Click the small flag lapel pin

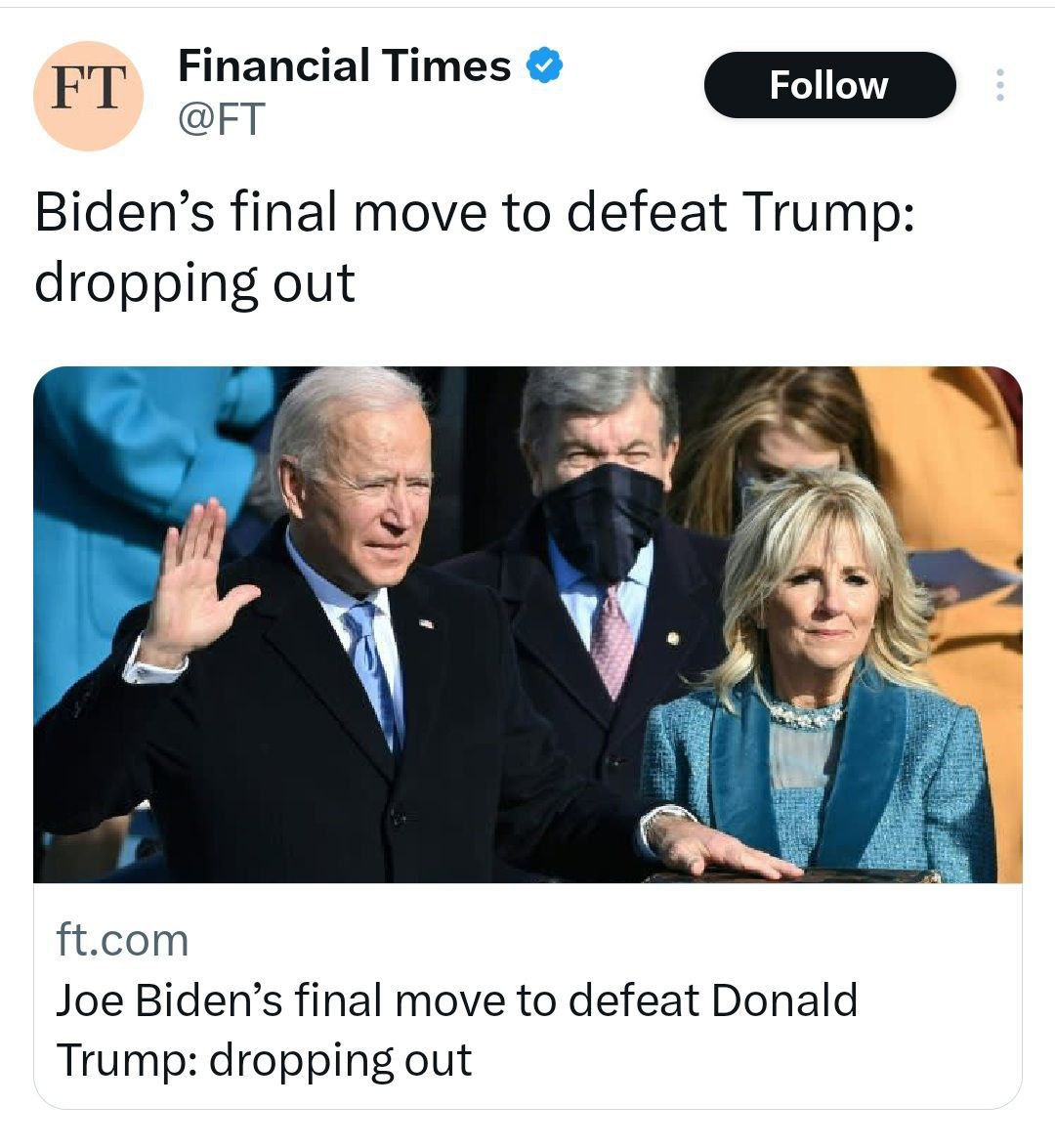[425, 622]
